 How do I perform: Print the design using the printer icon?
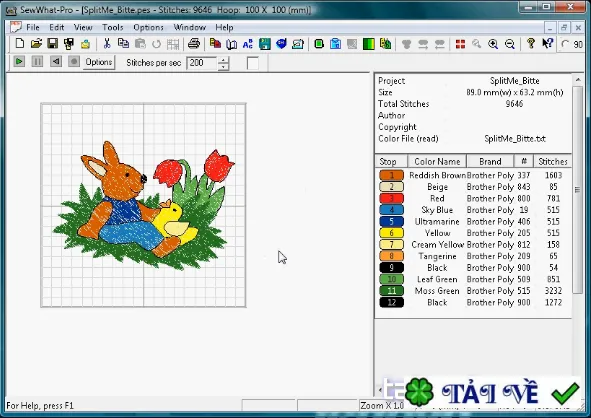pyautogui.click(x=194, y=44)
